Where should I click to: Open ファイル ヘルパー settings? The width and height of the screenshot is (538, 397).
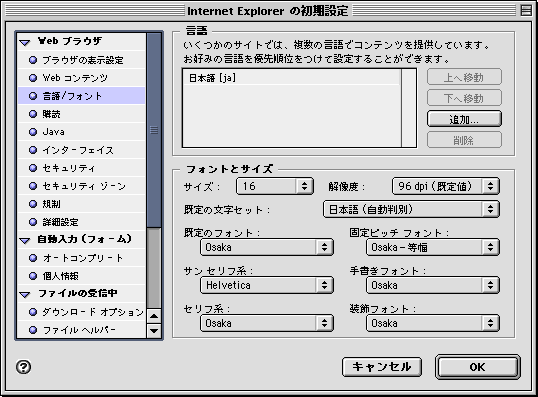point(82,330)
